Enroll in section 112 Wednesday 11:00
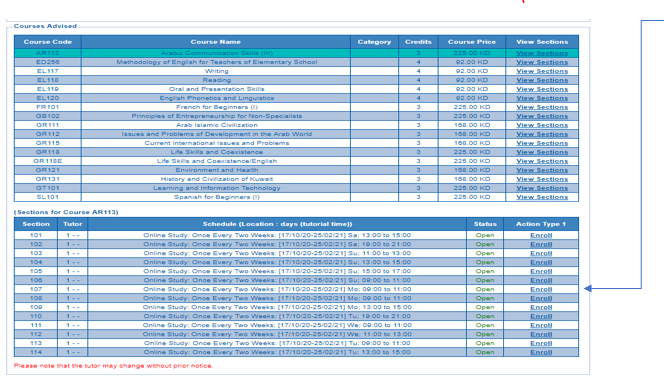The image size is (664, 380). 541,334
